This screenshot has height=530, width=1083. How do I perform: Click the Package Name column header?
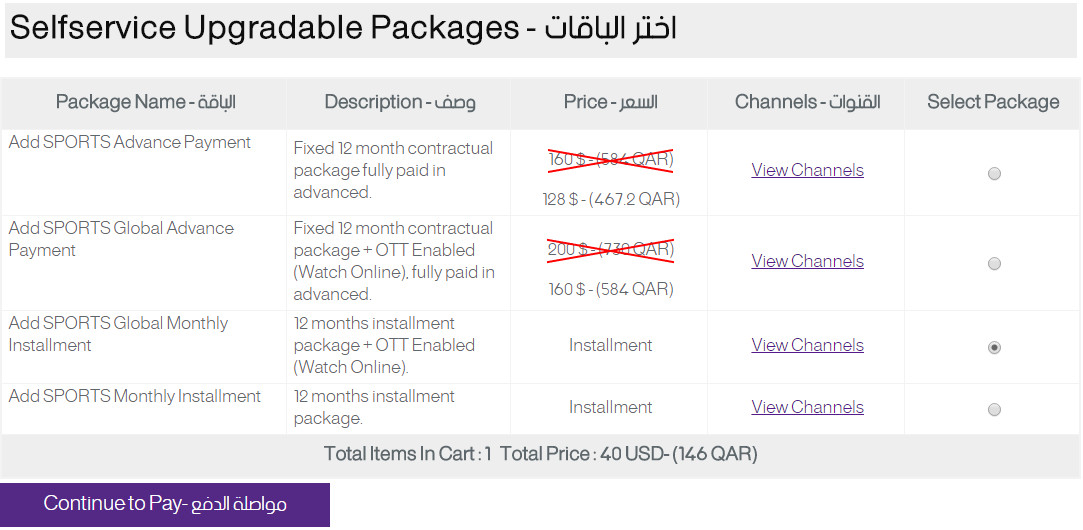145,102
